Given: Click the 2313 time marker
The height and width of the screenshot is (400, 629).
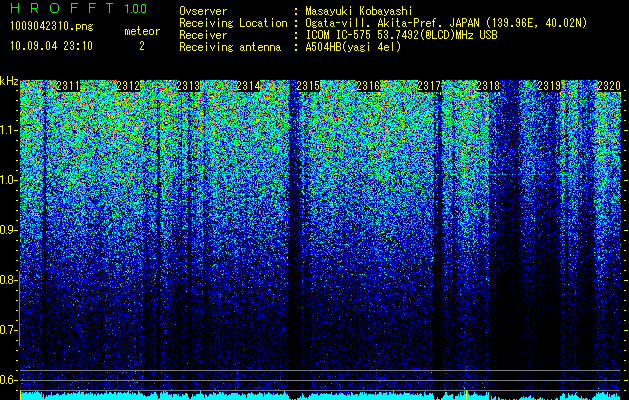Looking at the screenshot, I should point(188,86).
